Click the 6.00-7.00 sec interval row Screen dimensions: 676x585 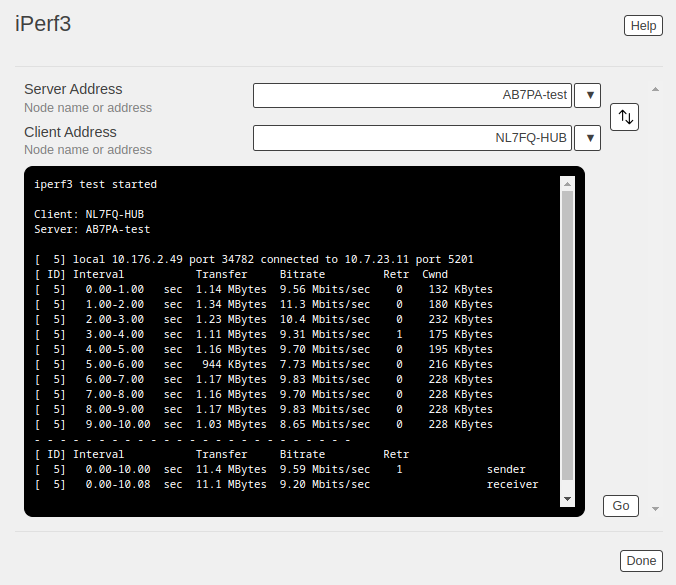[x=263, y=379]
